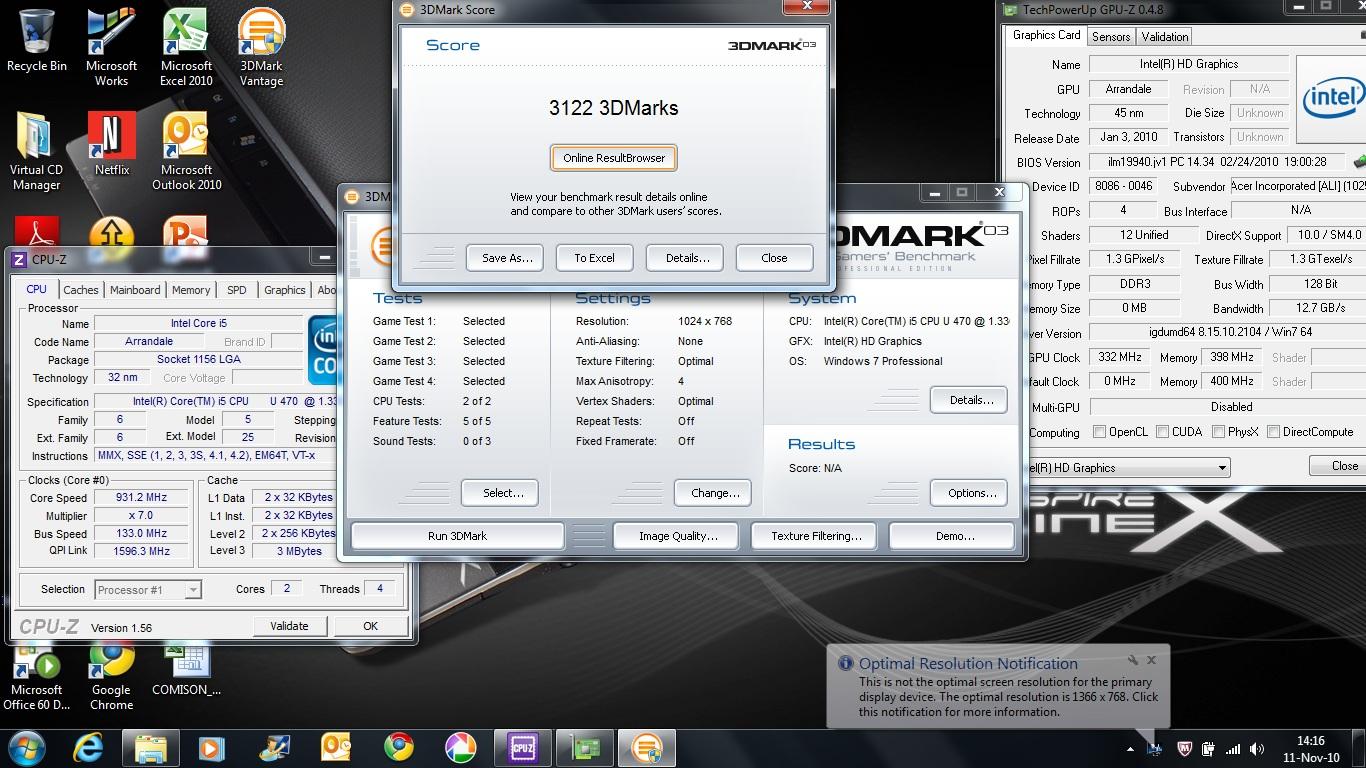Image resolution: width=1366 pixels, height=768 pixels.
Task: Enable the CUDA checkbox in GPU-Z
Action: coord(1162,432)
